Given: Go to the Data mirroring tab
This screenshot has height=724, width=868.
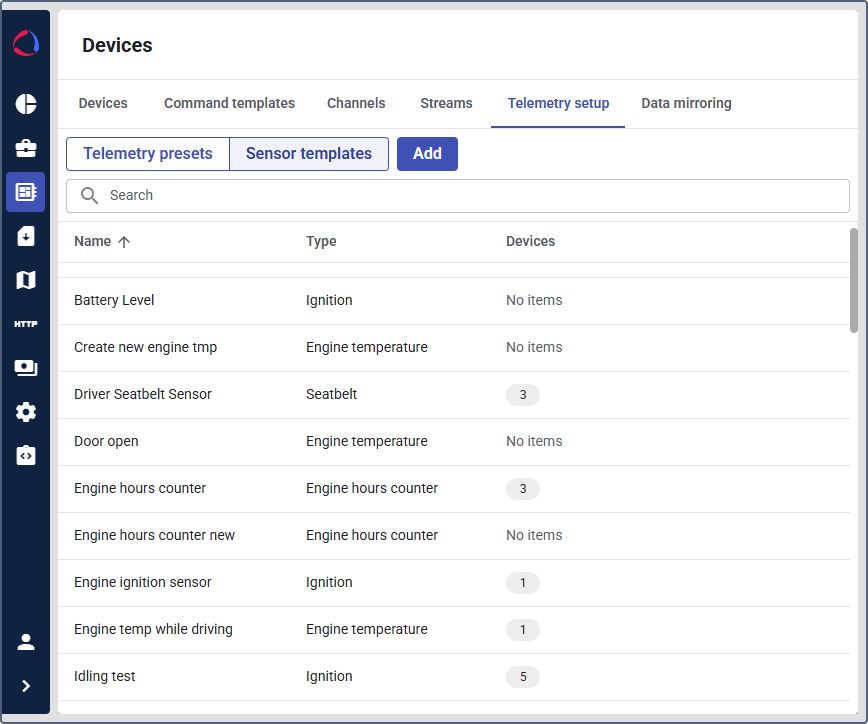Looking at the screenshot, I should click(x=686, y=103).
